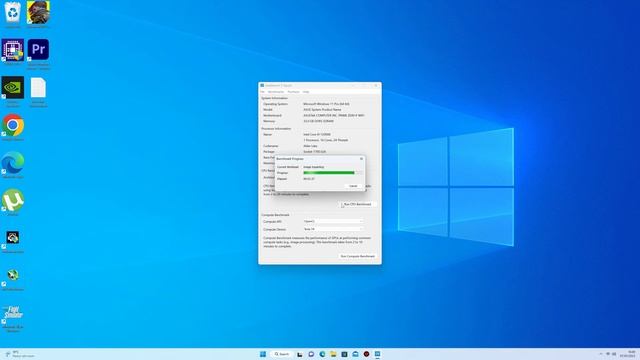Viewport: 640px width, 360px height.
Task: Close the Geekbench window
Action: point(376,85)
